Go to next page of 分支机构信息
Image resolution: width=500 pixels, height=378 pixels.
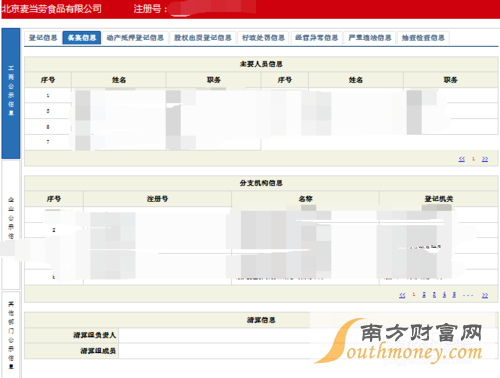485,295
